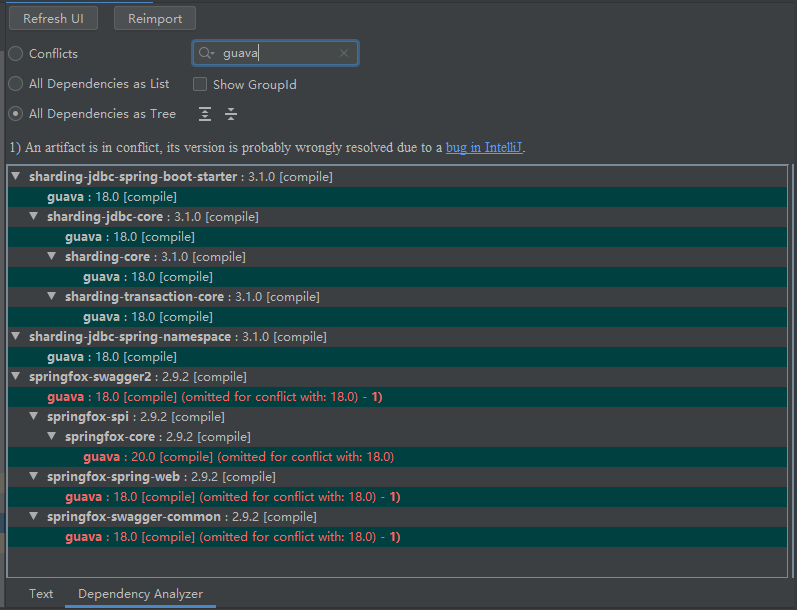
Task: Select guava directly under sharding-jdbc-spring-boot-starter
Action: click(397, 197)
